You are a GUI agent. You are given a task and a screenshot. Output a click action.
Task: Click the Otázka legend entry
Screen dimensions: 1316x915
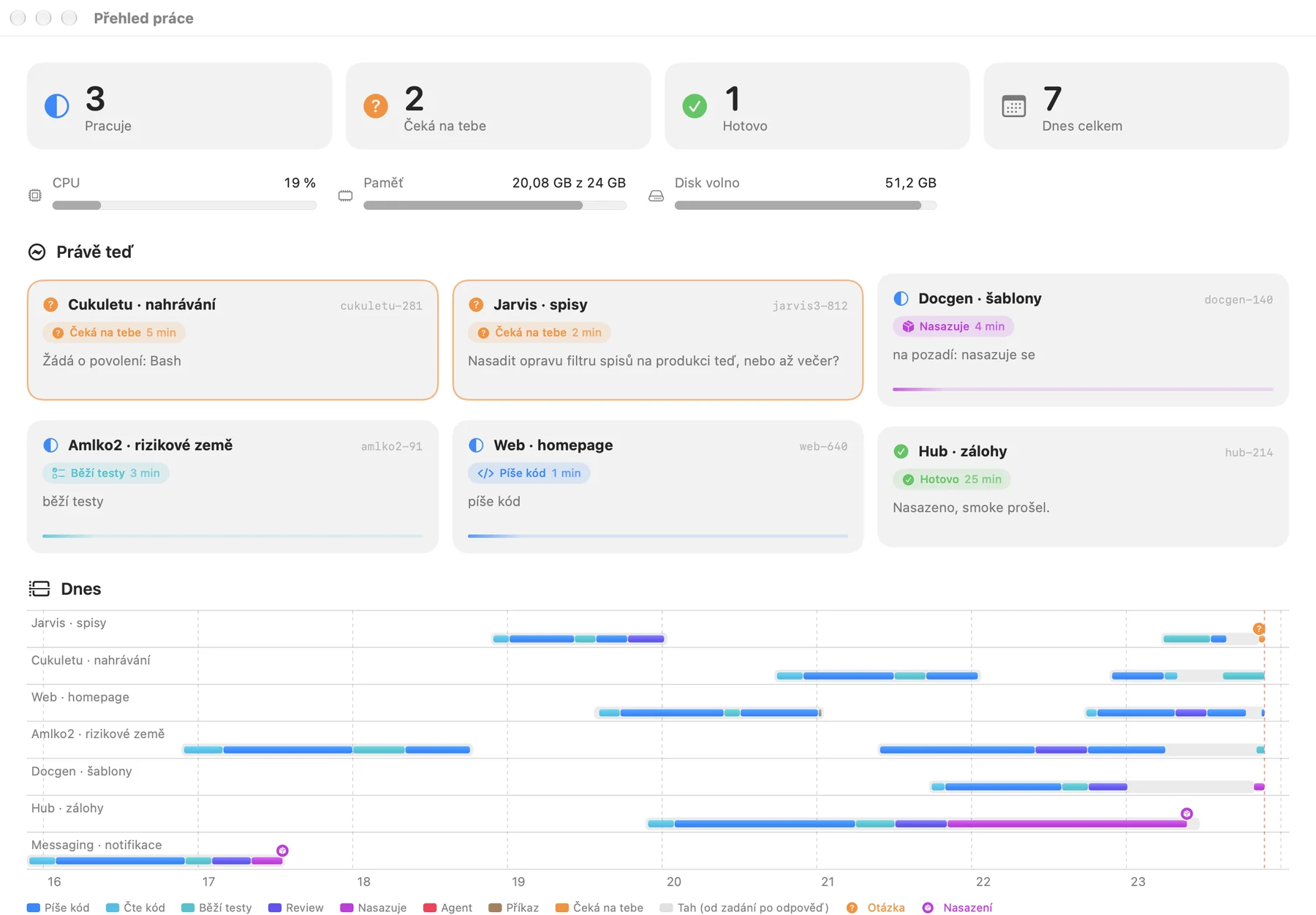876,908
